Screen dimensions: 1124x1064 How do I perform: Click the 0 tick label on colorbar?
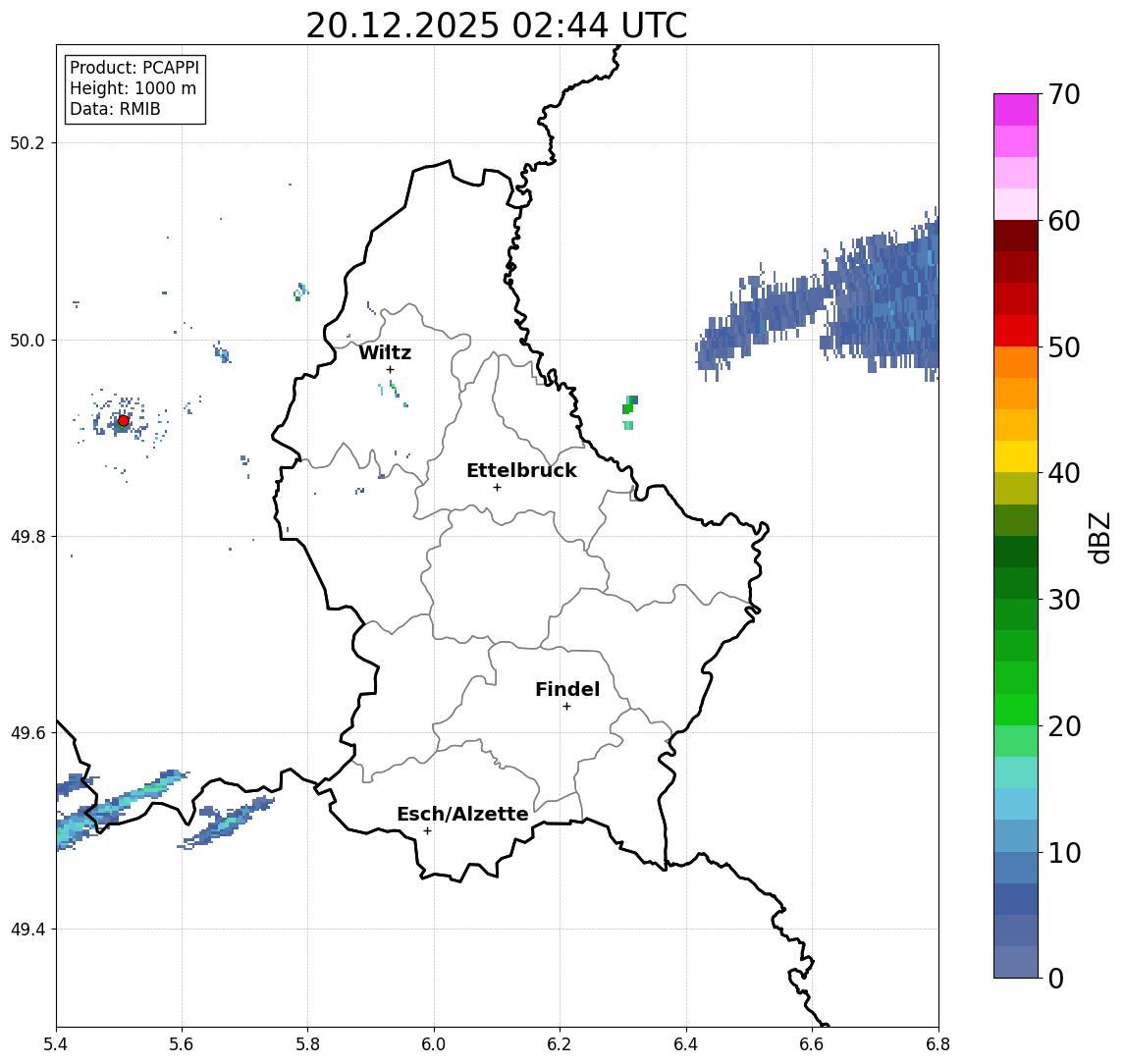pyautogui.click(x=1056, y=978)
